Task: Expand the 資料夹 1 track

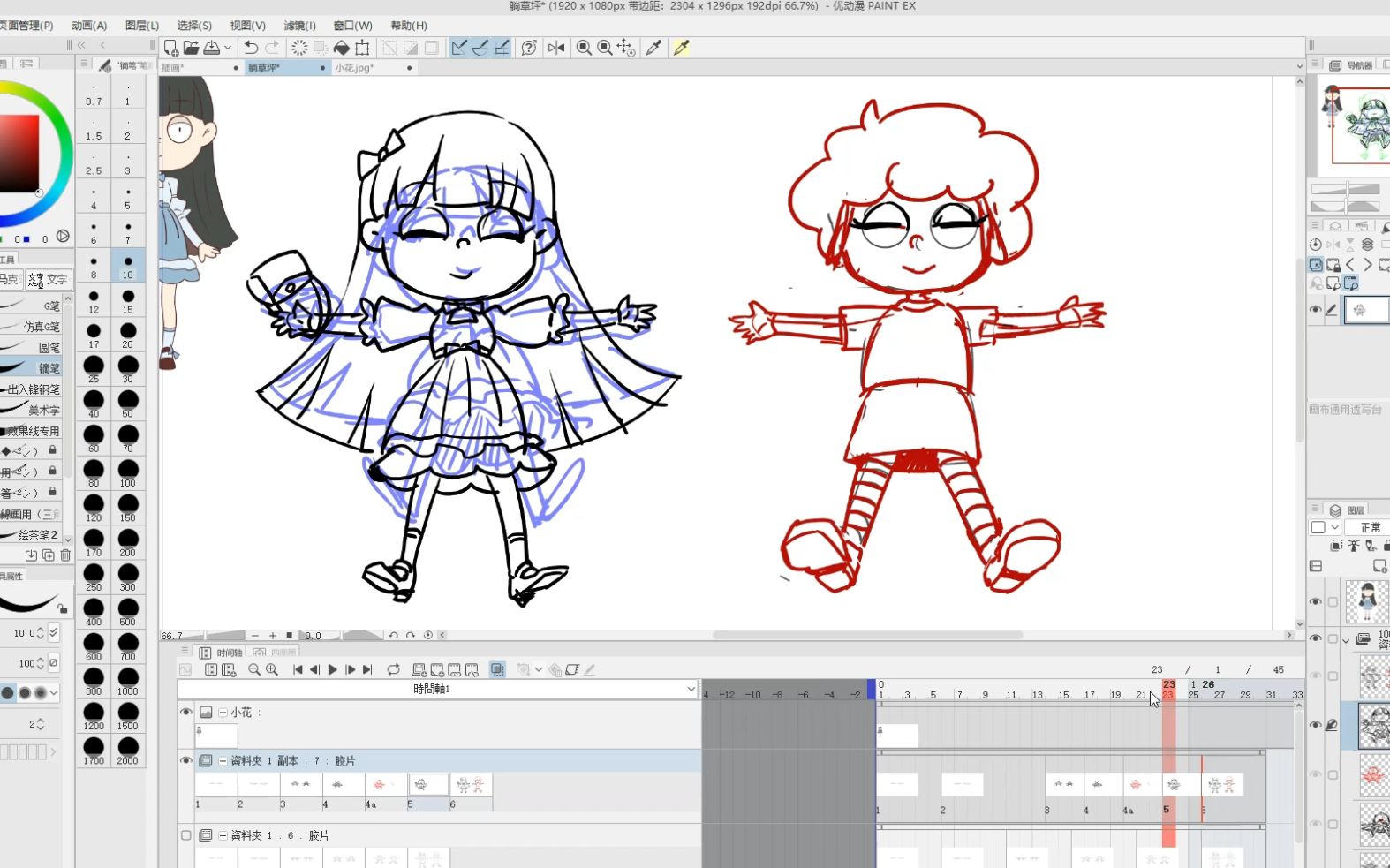Action: 223,835
